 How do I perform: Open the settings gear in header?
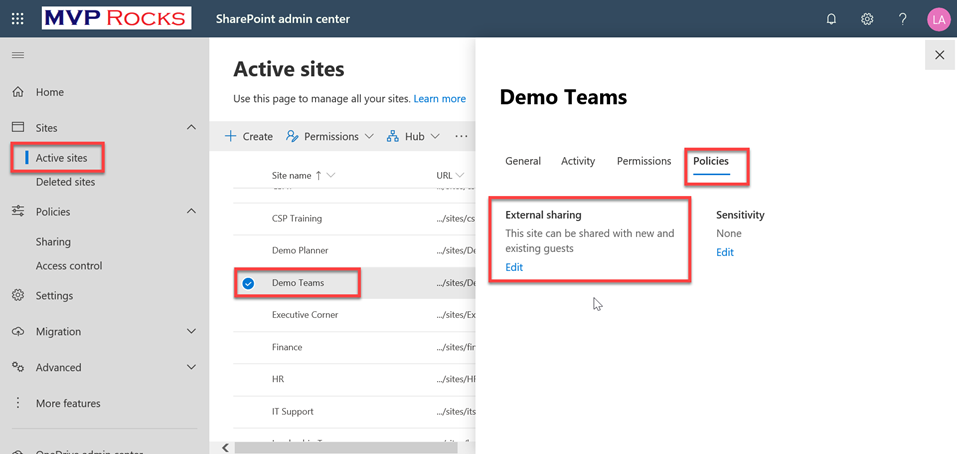click(867, 19)
